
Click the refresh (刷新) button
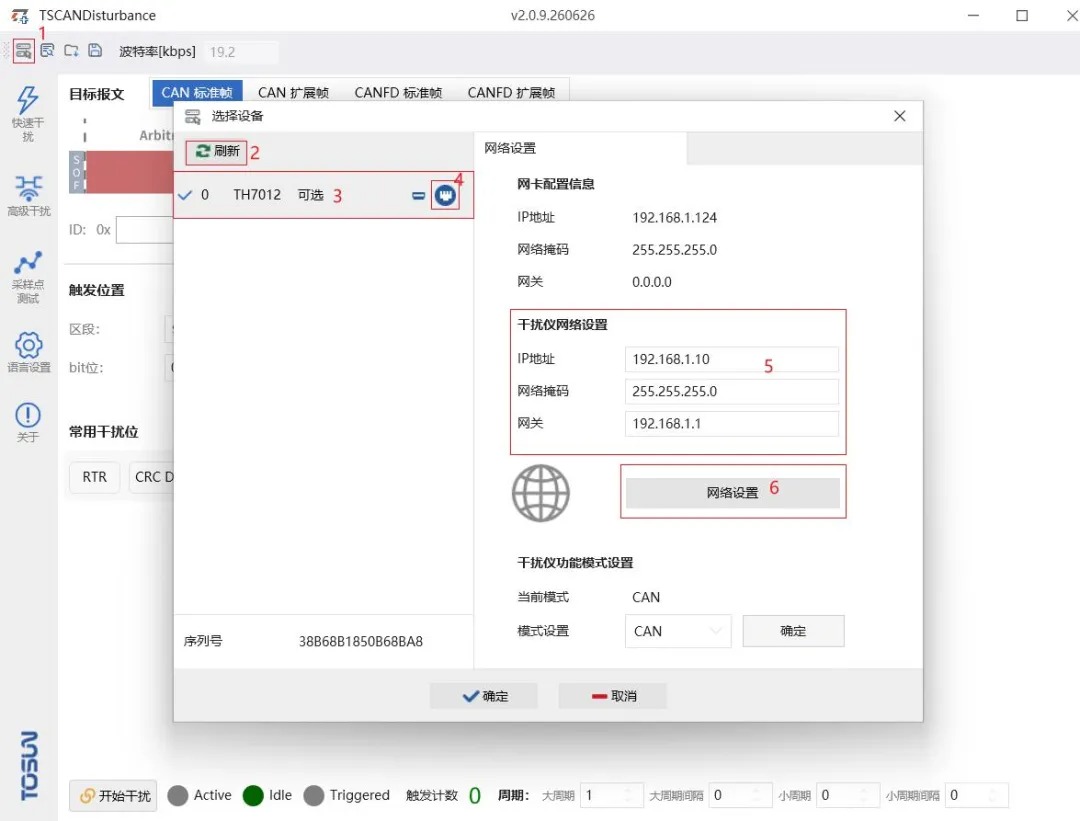(x=216, y=151)
